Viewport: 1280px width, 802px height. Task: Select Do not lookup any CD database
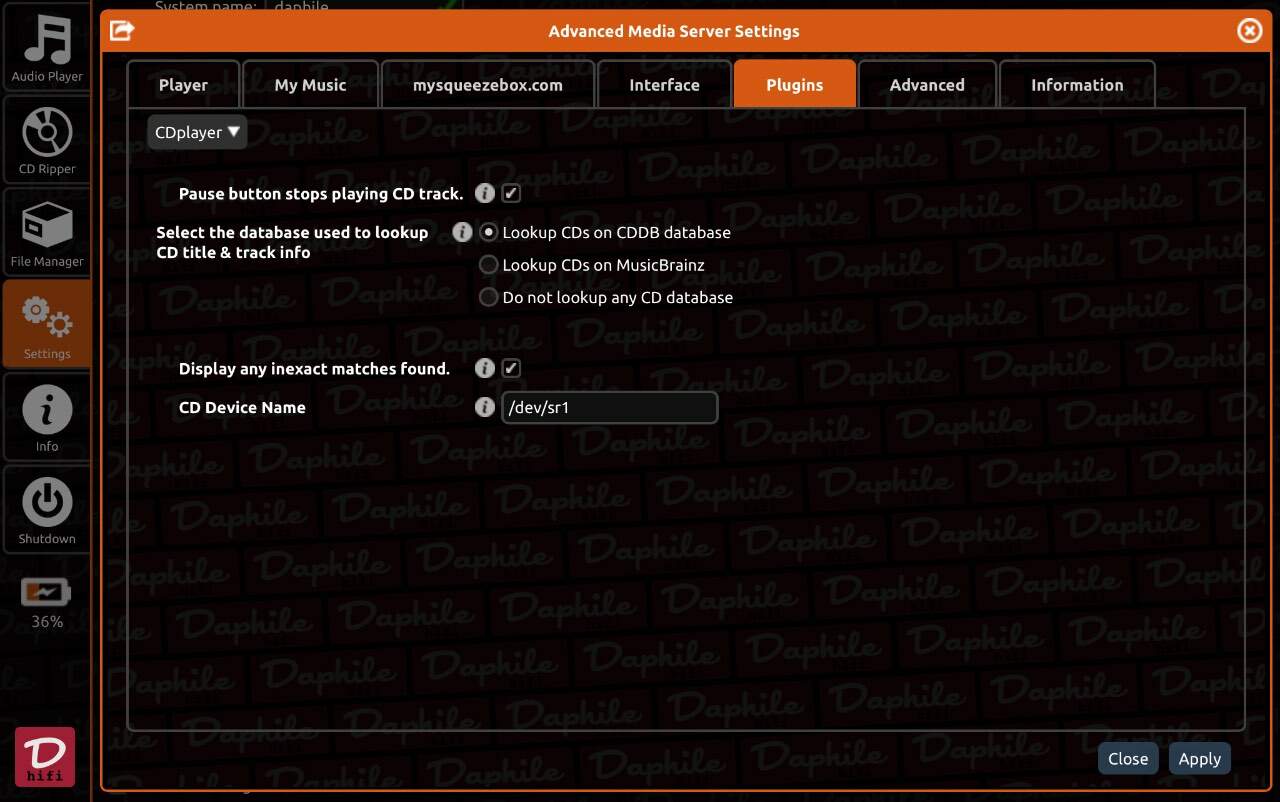click(x=489, y=297)
